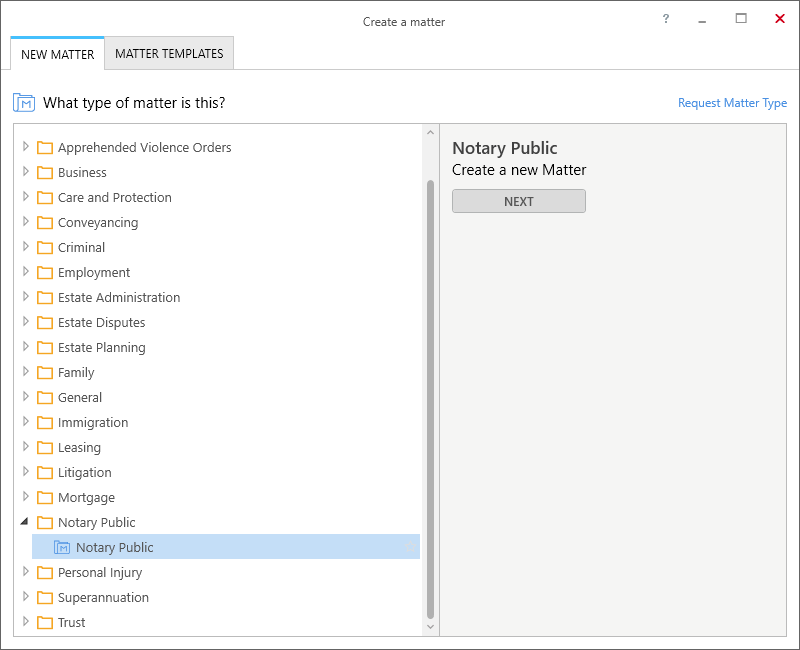Click the Business folder icon

tap(45, 173)
